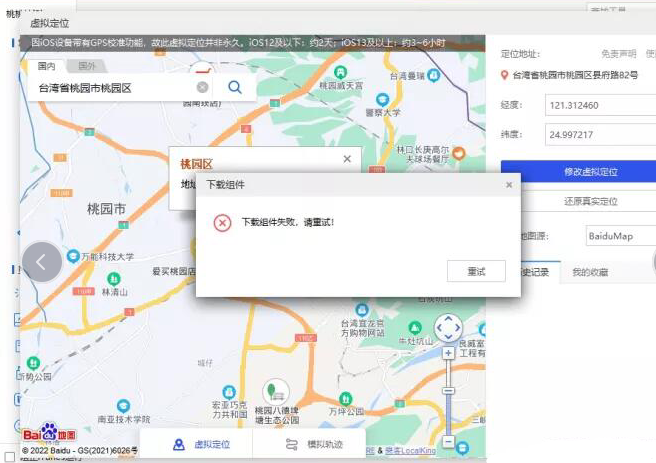Switch to the 国内 tab
This screenshot has width=656, height=463.
(46, 66)
